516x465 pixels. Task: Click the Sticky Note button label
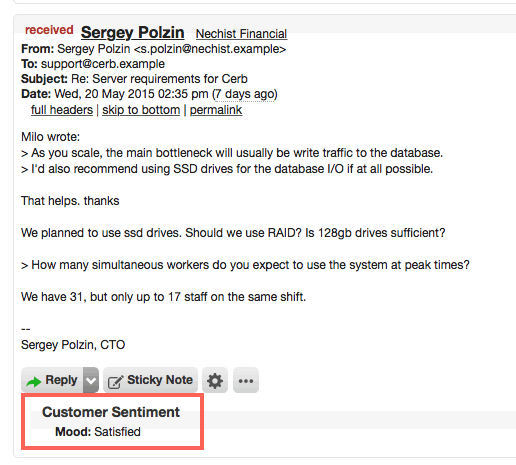click(x=160, y=380)
